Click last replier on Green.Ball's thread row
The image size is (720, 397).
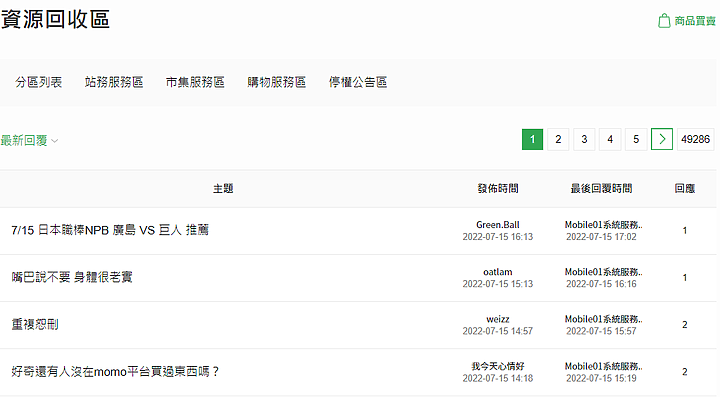603,225
